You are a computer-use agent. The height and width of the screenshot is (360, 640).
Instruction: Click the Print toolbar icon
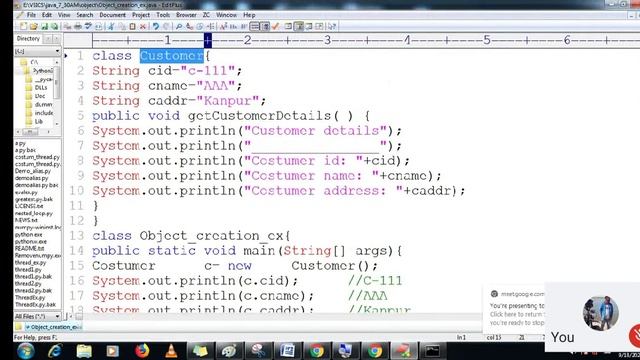point(78,27)
